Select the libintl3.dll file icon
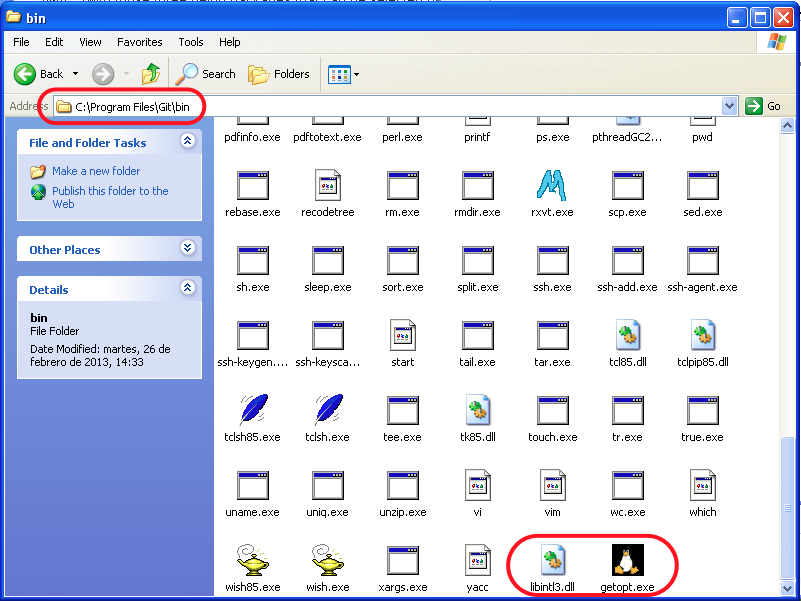Image resolution: width=801 pixels, height=601 pixels. [553, 560]
